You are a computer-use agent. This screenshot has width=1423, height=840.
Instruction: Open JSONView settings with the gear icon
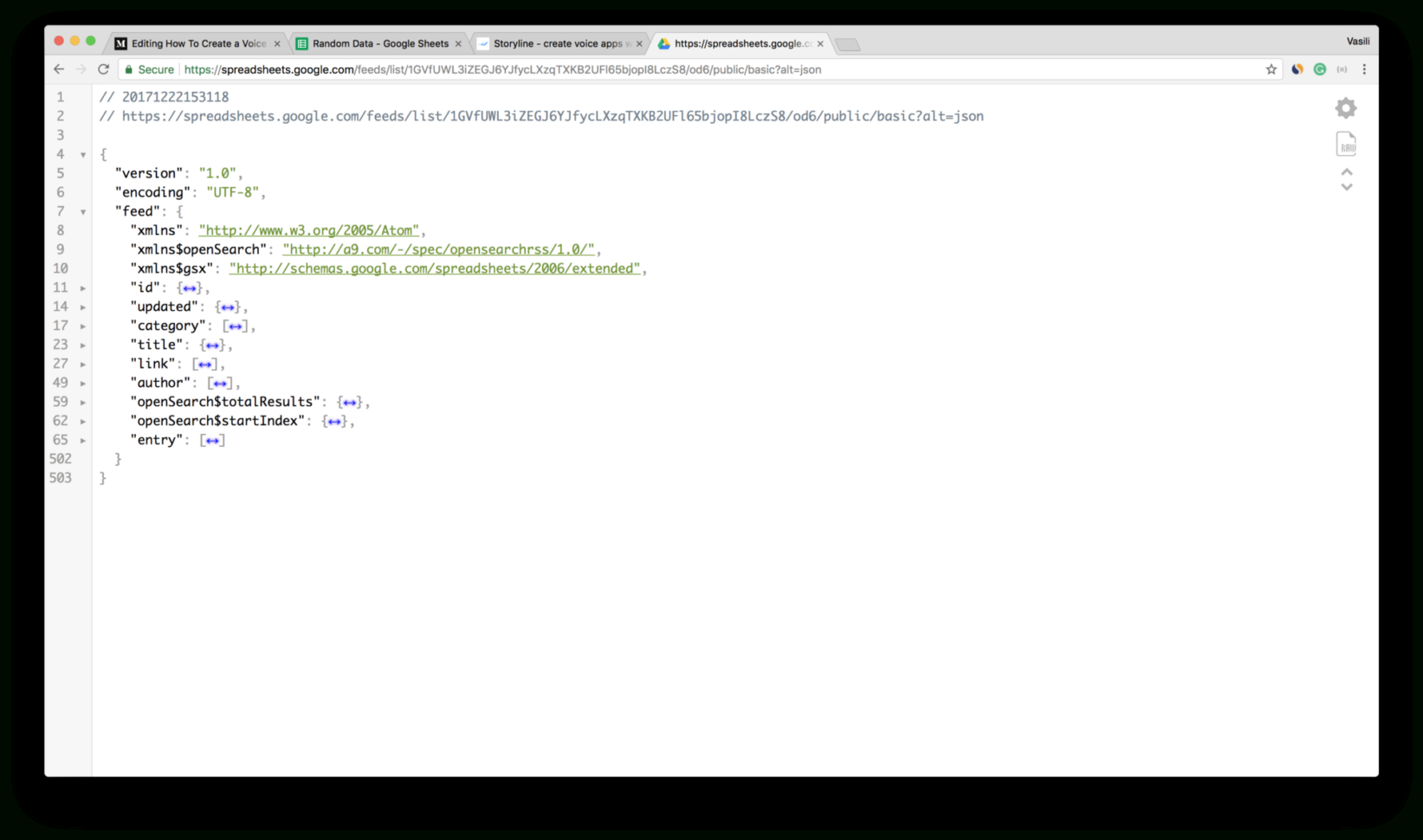point(1345,107)
